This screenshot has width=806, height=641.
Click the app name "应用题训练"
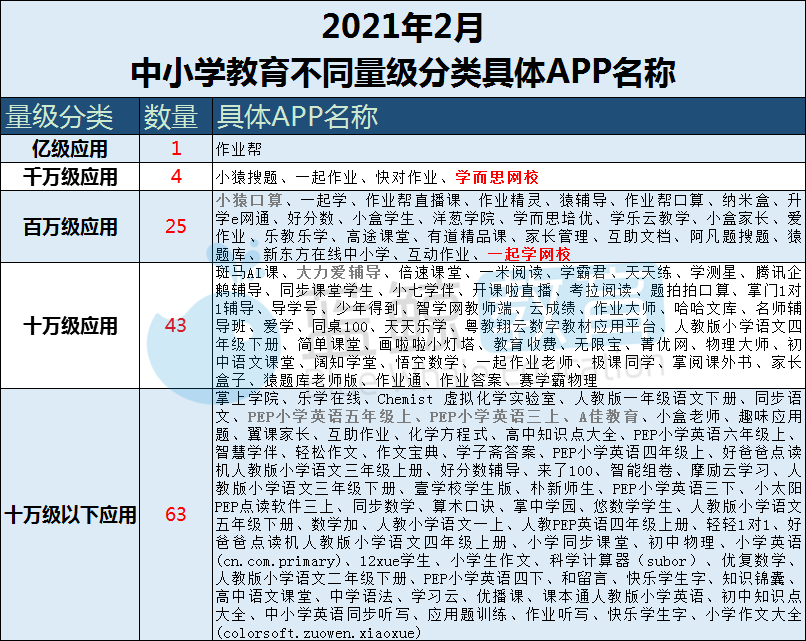pyautogui.click(x=467, y=614)
